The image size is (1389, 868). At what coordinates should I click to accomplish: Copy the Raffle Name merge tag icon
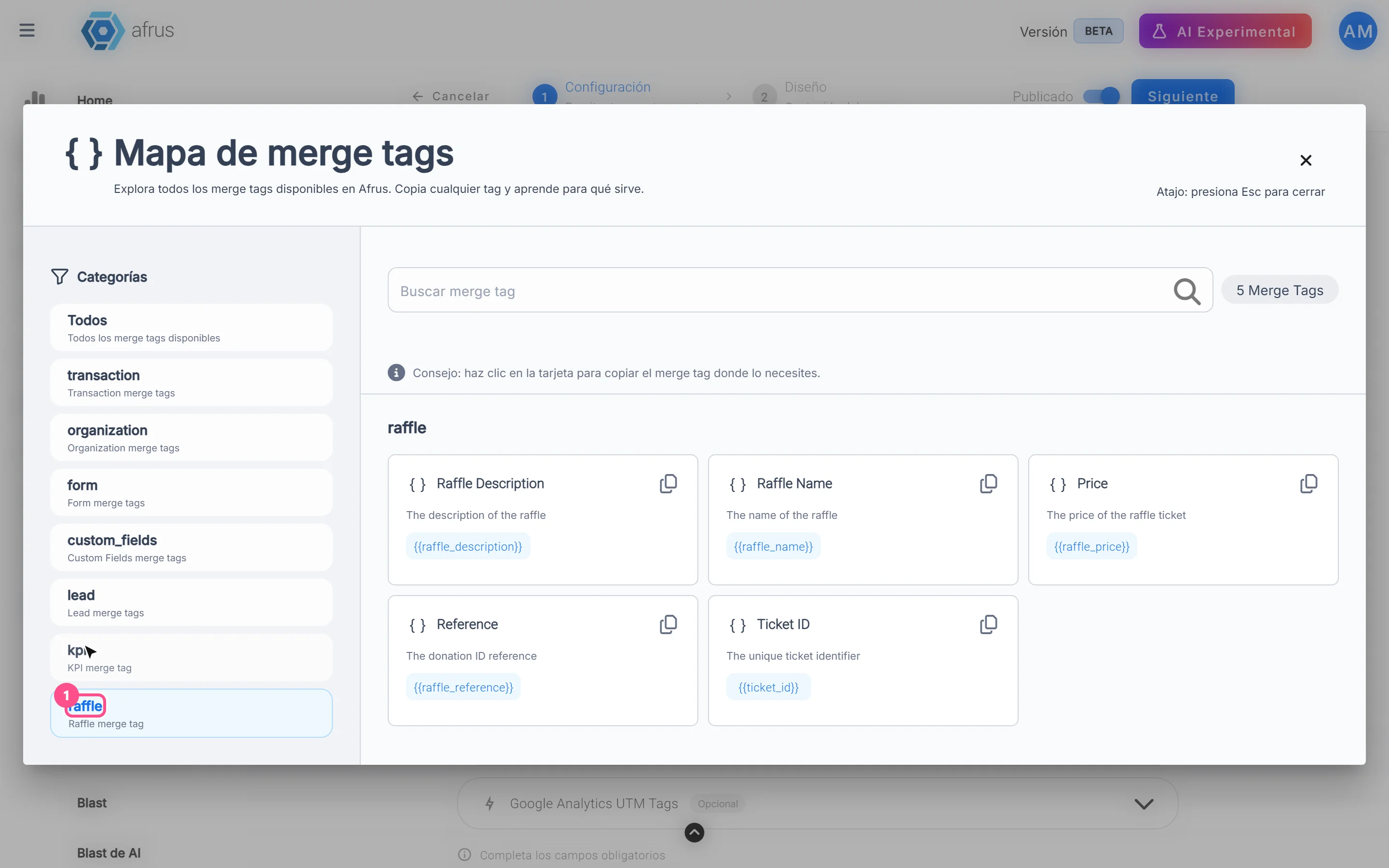pos(988,484)
